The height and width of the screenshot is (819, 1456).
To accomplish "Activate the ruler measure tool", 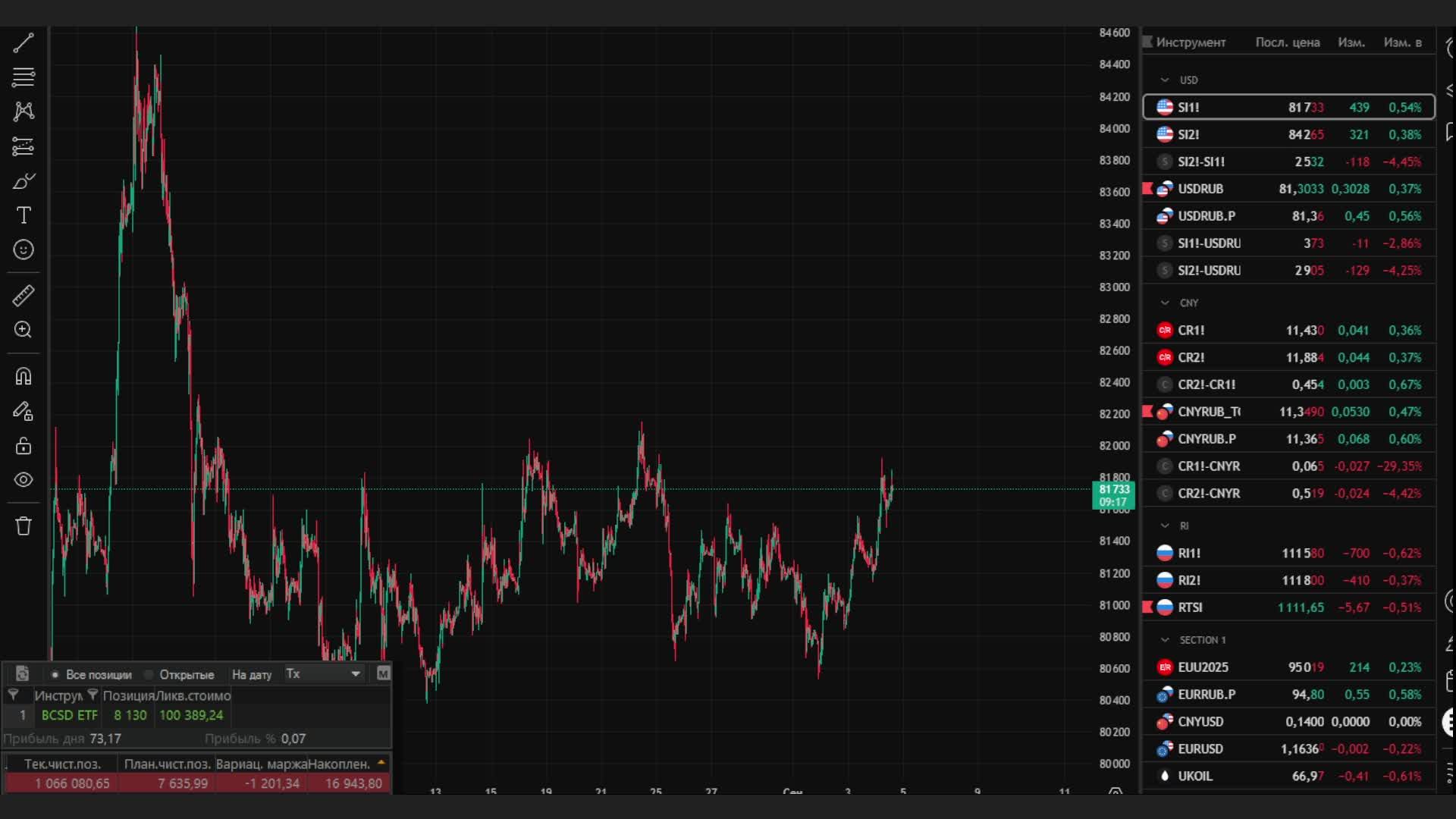I will [24, 296].
